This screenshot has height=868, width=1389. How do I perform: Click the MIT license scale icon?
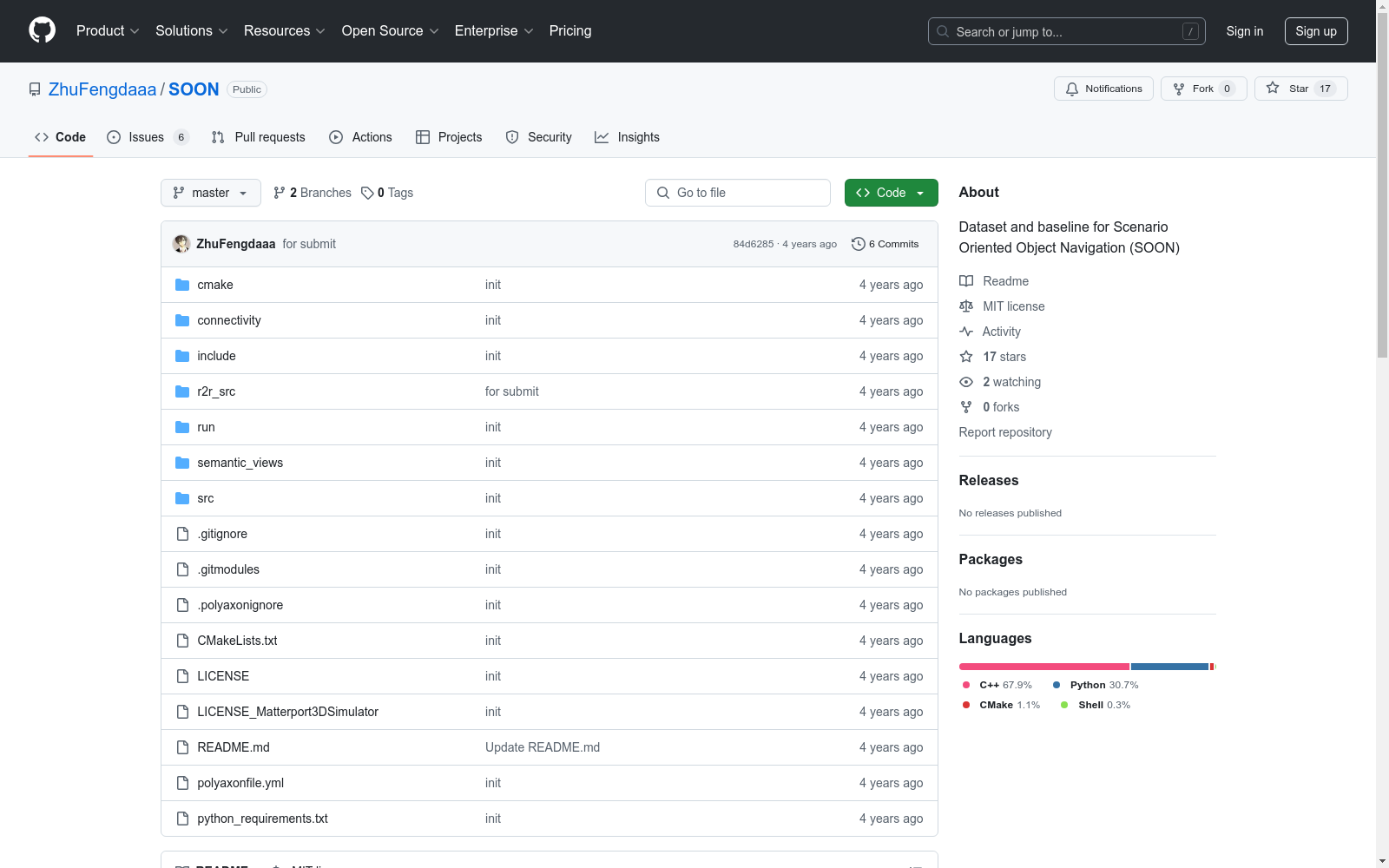pyautogui.click(x=966, y=306)
